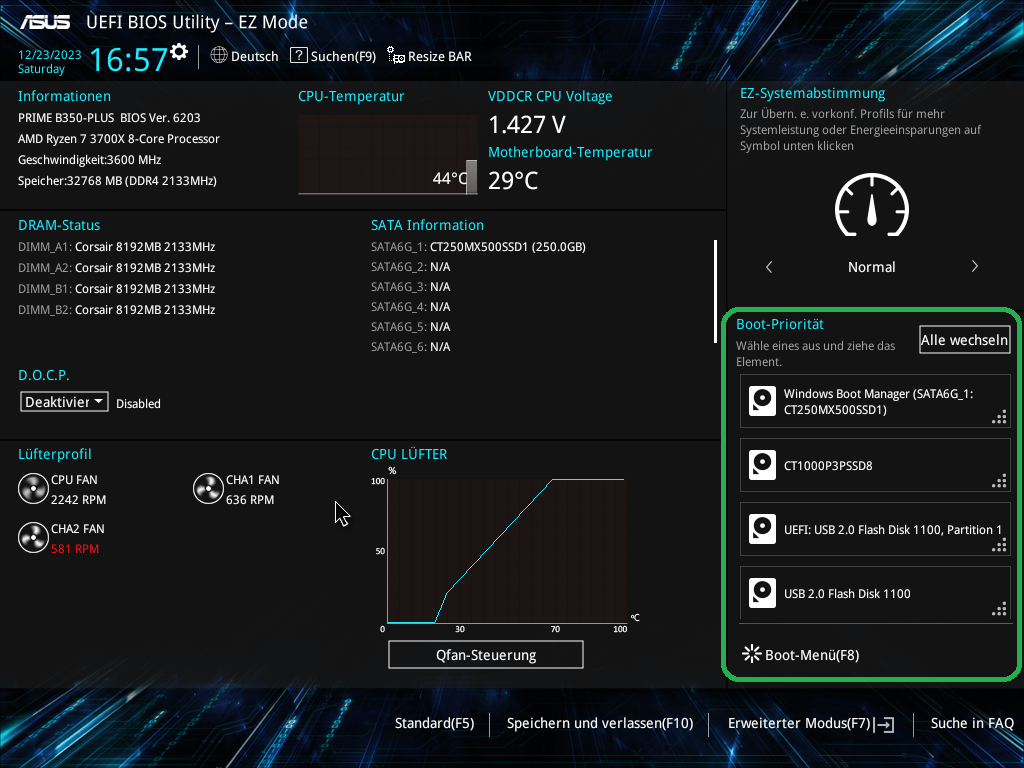The height and width of the screenshot is (768, 1024).
Task: Click the 29°C motherboard temperature
Action: click(513, 180)
